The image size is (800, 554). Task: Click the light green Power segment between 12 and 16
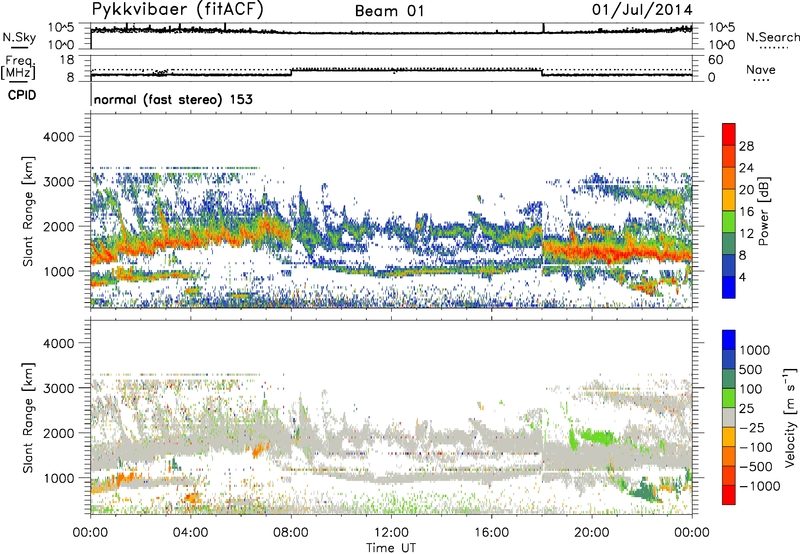point(729,221)
